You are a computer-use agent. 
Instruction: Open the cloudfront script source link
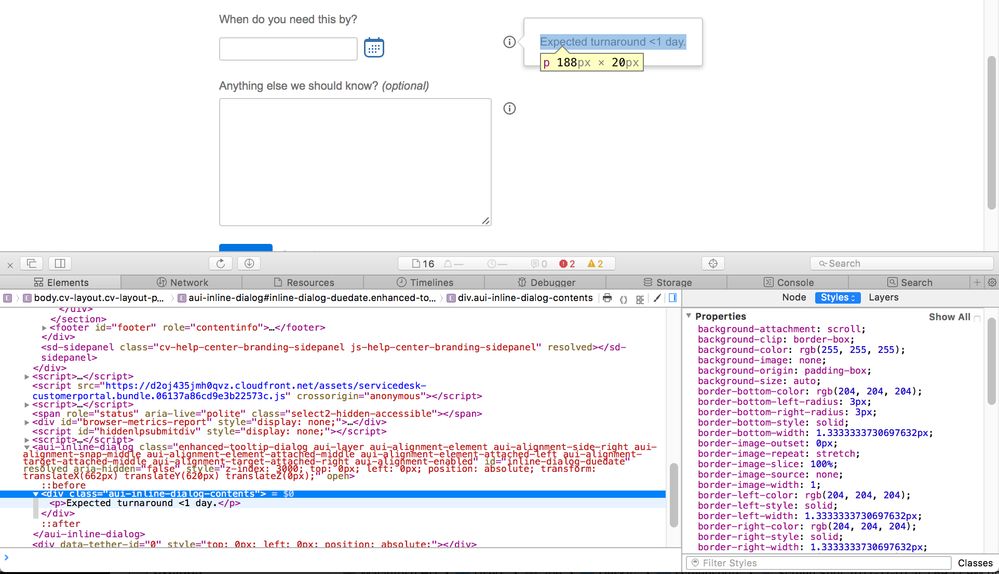229,391
